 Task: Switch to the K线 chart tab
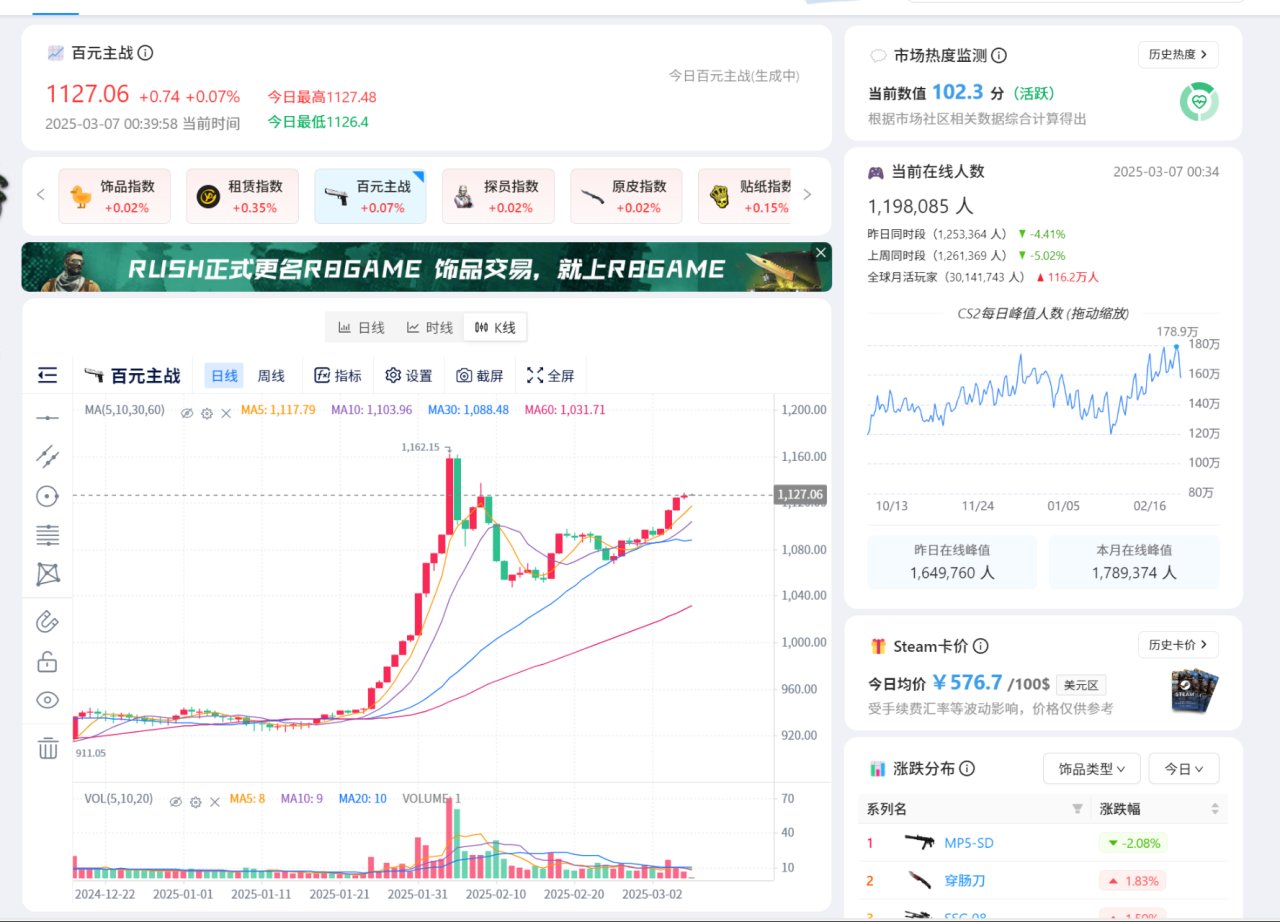coord(495,327)
